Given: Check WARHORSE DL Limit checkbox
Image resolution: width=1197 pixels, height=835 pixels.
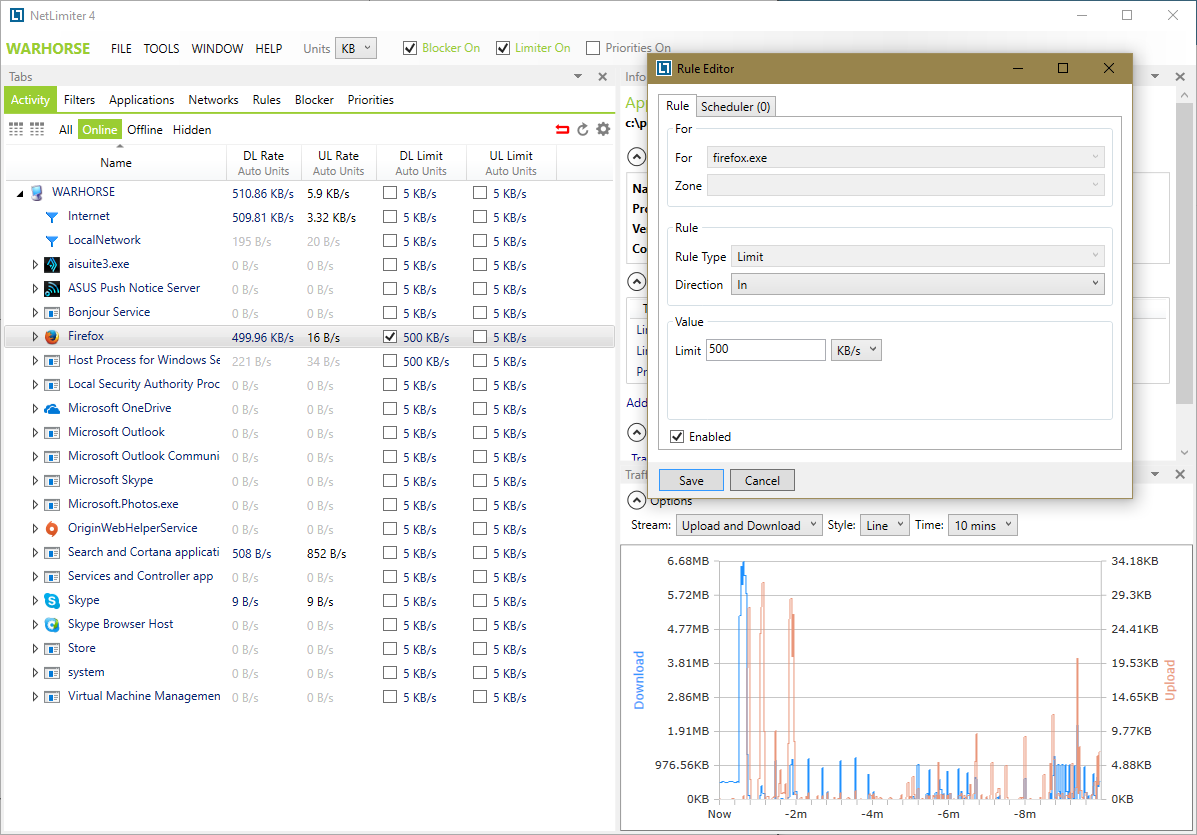Looking at the screenshot, I should pyautogui.click(x=390, y=193).
